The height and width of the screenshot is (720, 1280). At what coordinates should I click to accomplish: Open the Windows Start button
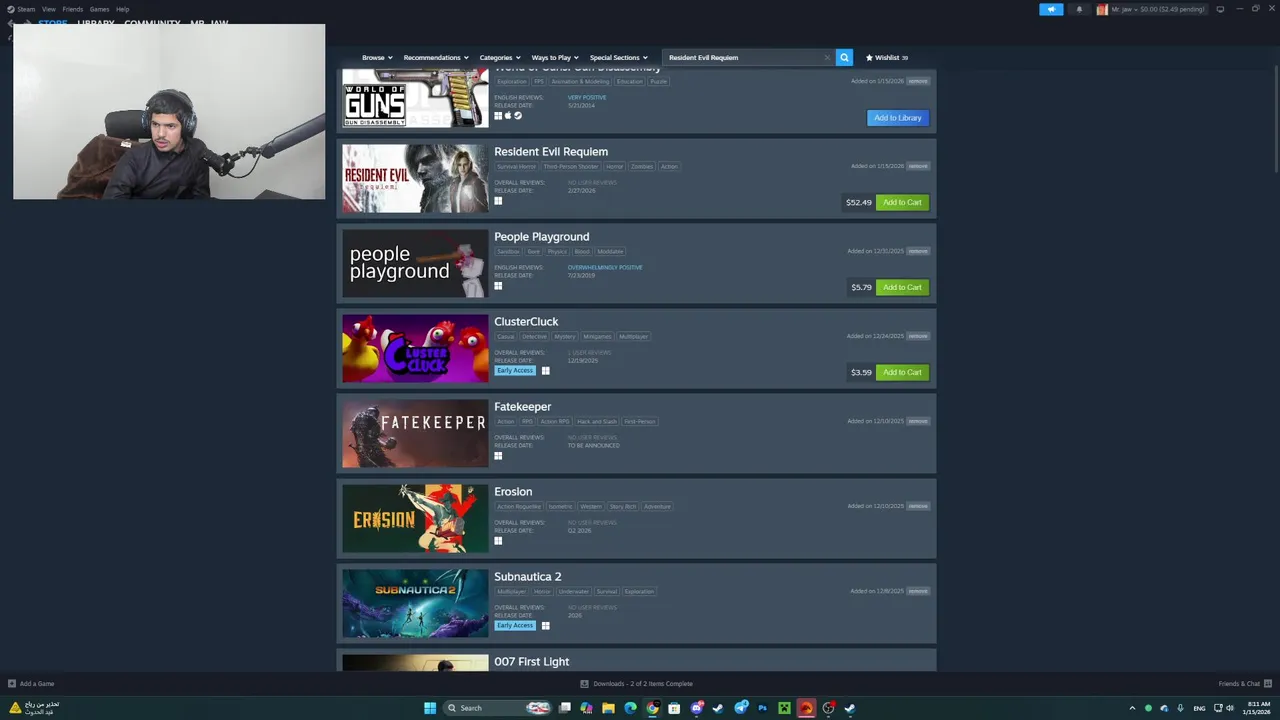[x=430, y=708]
